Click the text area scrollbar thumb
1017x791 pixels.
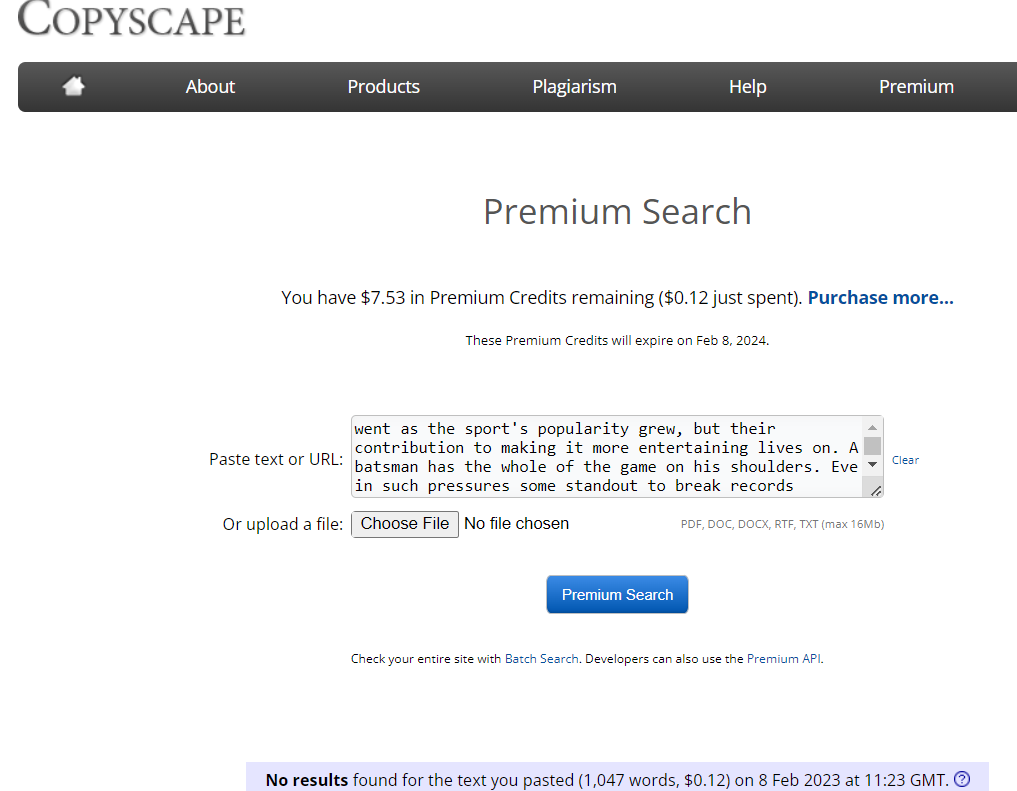coord(872,446)
